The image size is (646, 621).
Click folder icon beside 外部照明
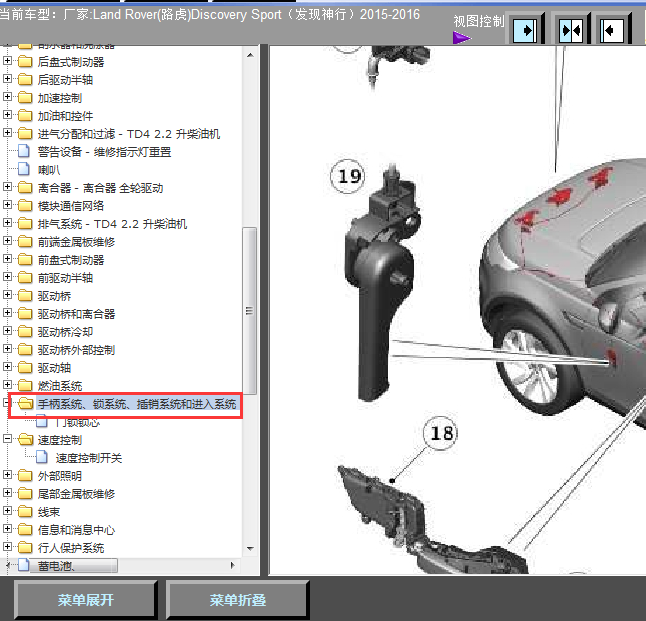tap(25, 475)
